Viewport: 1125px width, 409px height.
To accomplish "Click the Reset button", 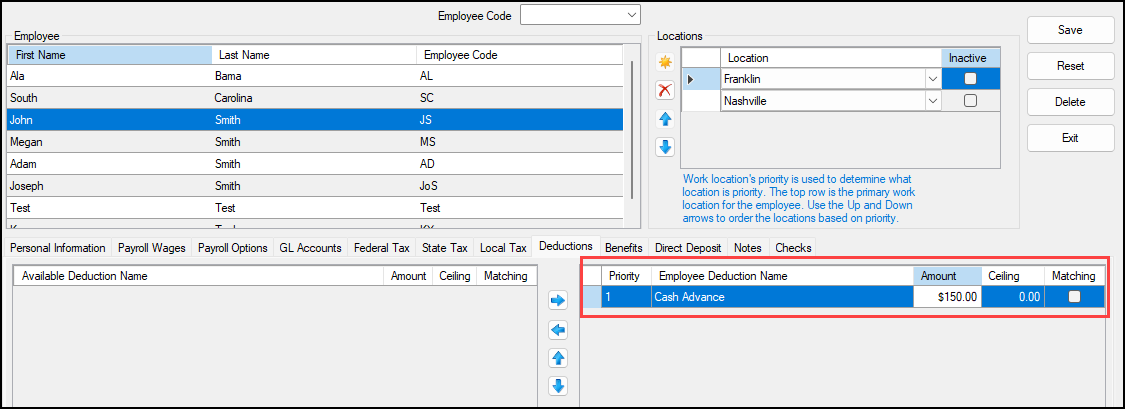I will click(x=1070, y=66).
